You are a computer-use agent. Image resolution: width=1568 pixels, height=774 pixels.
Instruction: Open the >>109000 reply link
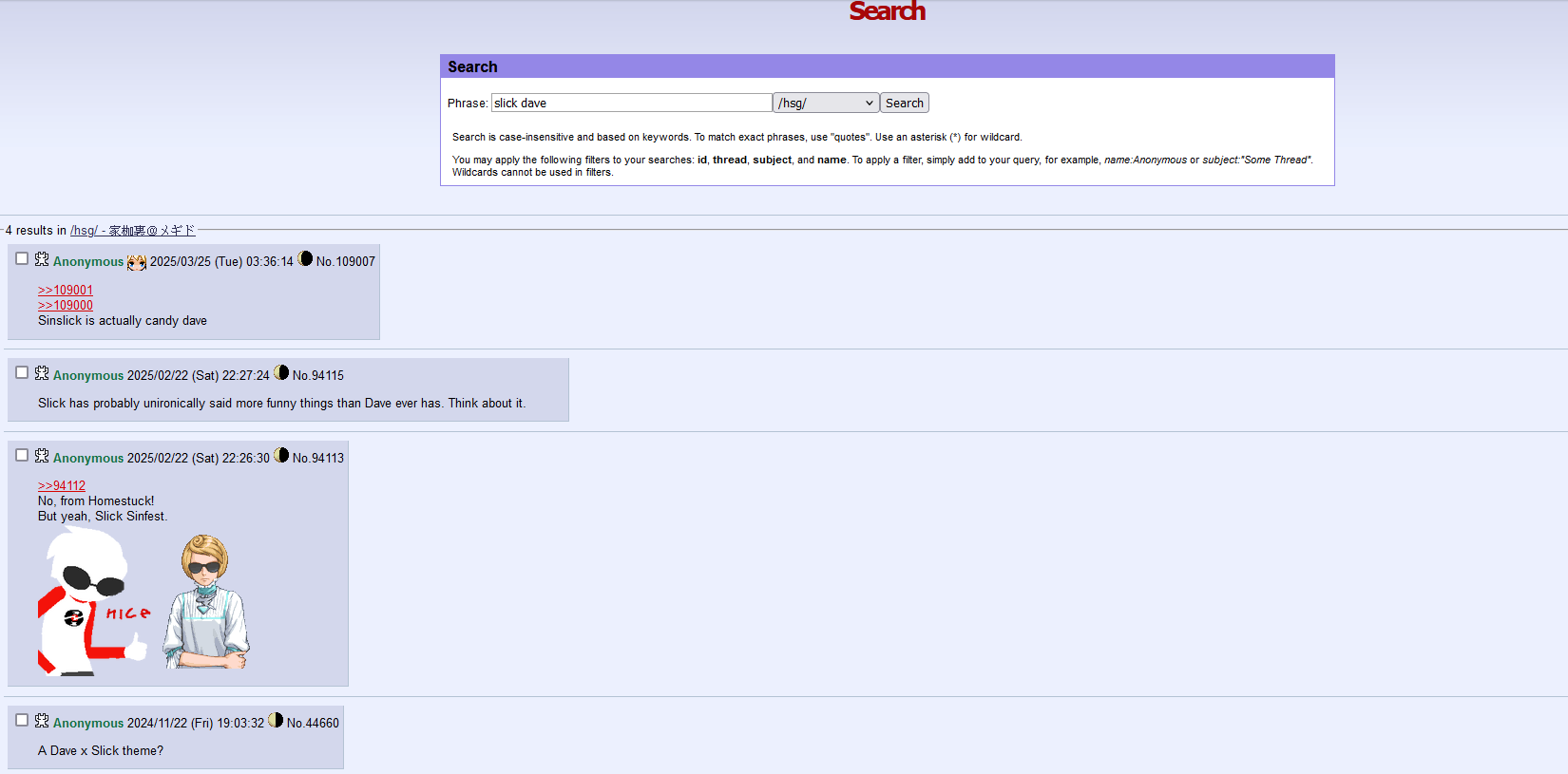tap(66, 305)
